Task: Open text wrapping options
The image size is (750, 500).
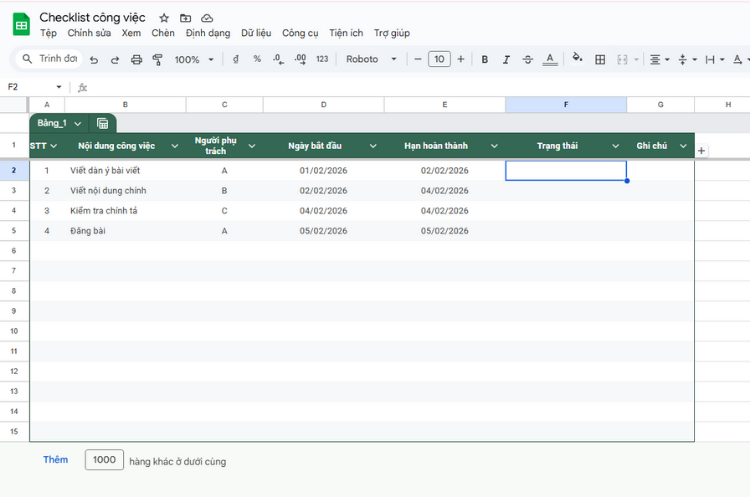Action: tap(715, 59)
